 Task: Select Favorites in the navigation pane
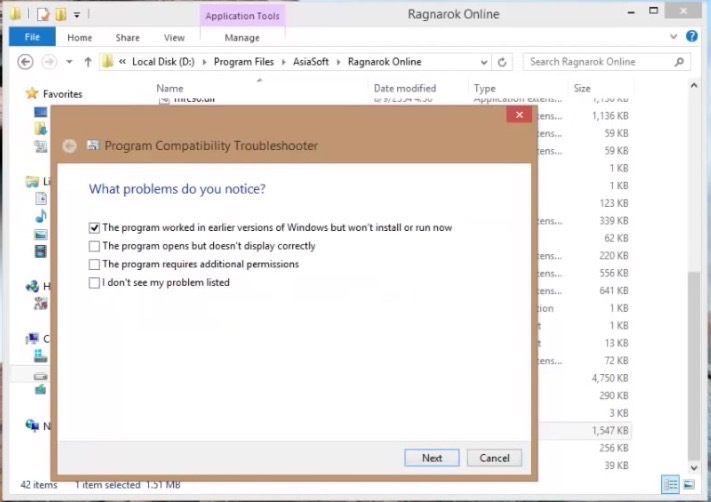[63, 94]
